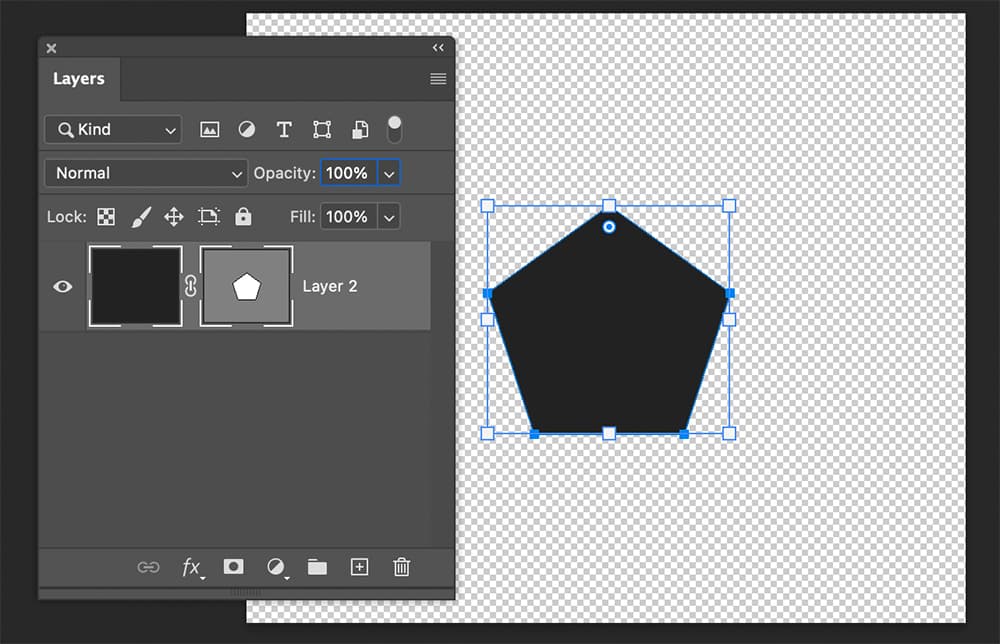Lock all with padlock icon
Viewport: 1000px width, 644px height.
click(x=243, y=216)
